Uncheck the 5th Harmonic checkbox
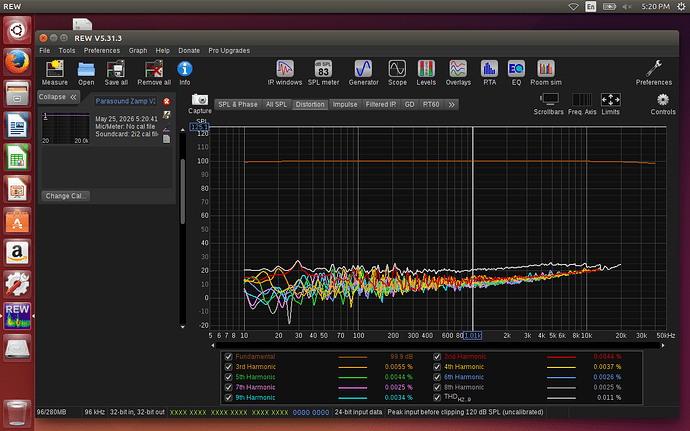Image resolution: width=690 pixels, height=431 pixels. 228,377
